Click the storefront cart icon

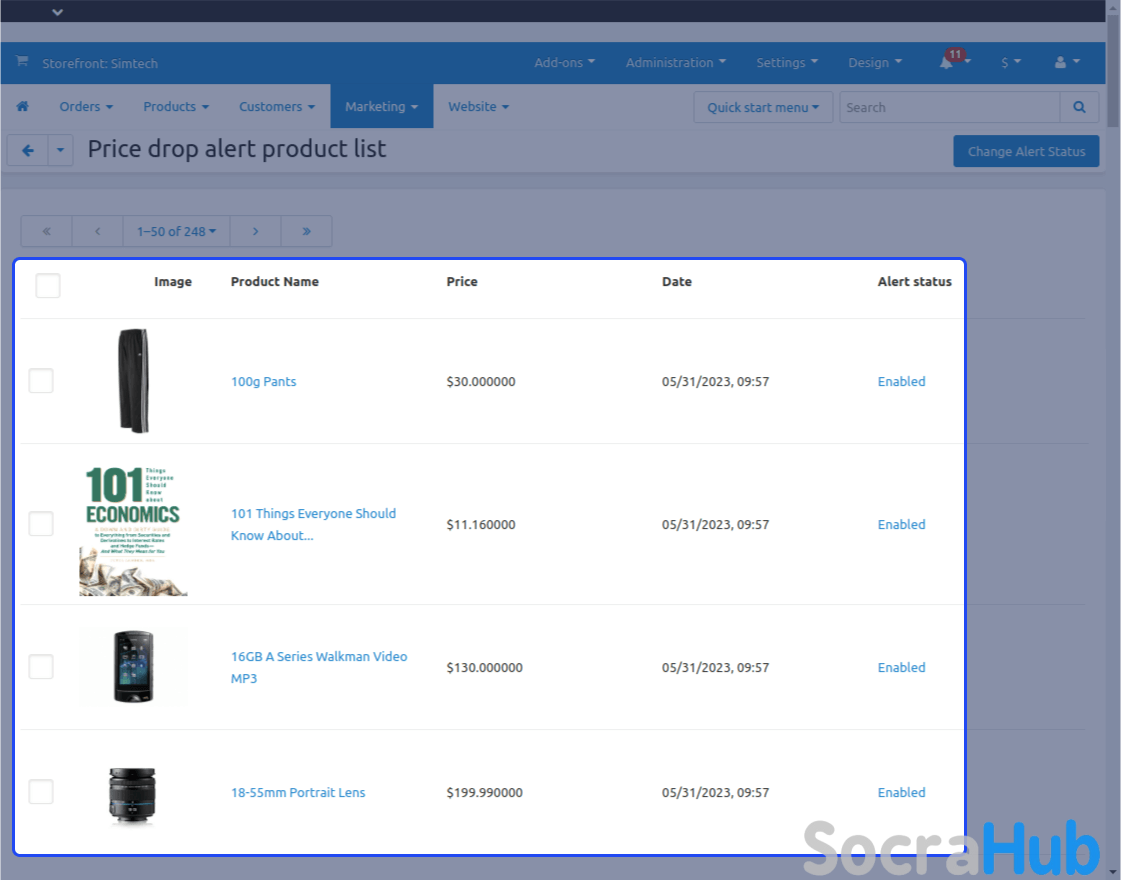click(22, 62)
